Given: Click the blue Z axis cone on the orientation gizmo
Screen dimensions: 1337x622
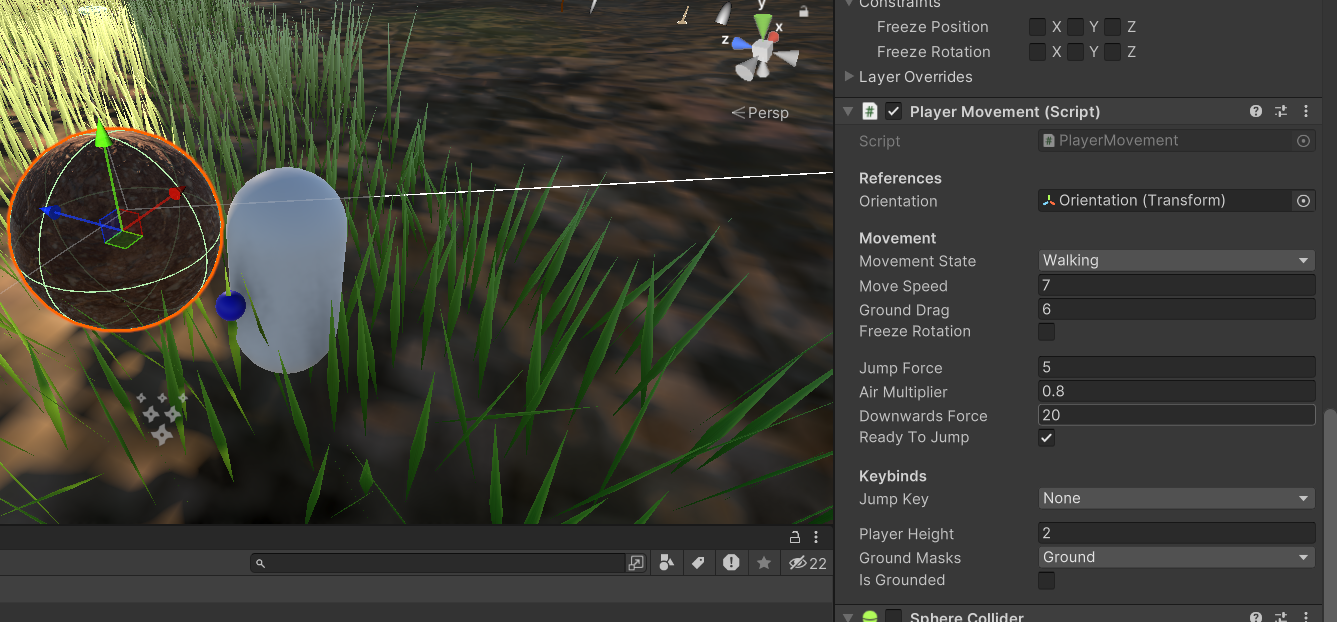Looking at the screenshot, I should pos(741,43).
